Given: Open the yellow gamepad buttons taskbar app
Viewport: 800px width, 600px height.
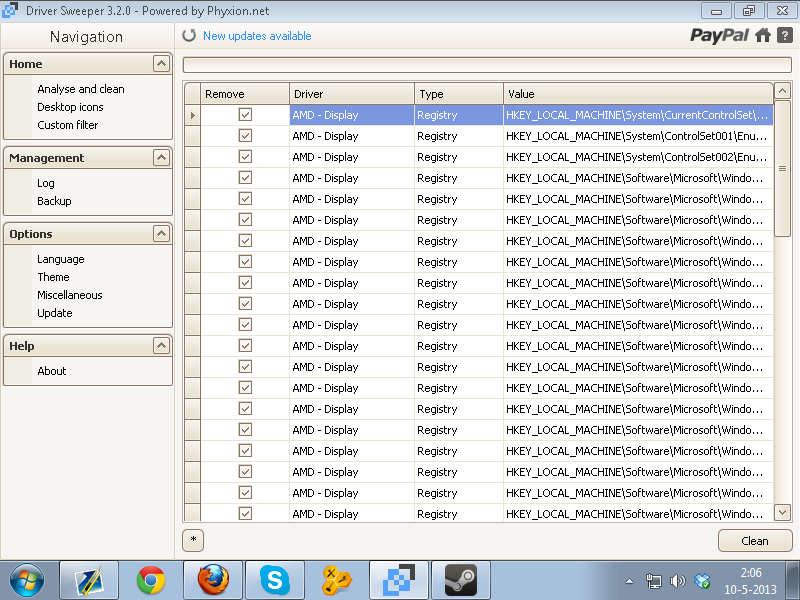Looking at the screenshot, I should click(337, 580).
